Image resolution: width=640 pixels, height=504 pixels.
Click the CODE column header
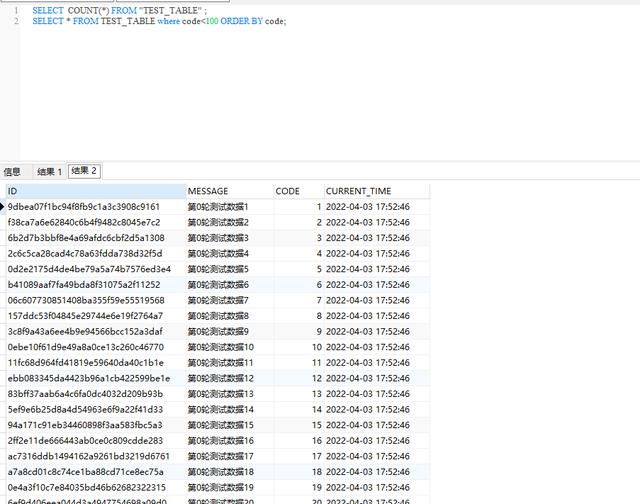[x=299, y=191]
